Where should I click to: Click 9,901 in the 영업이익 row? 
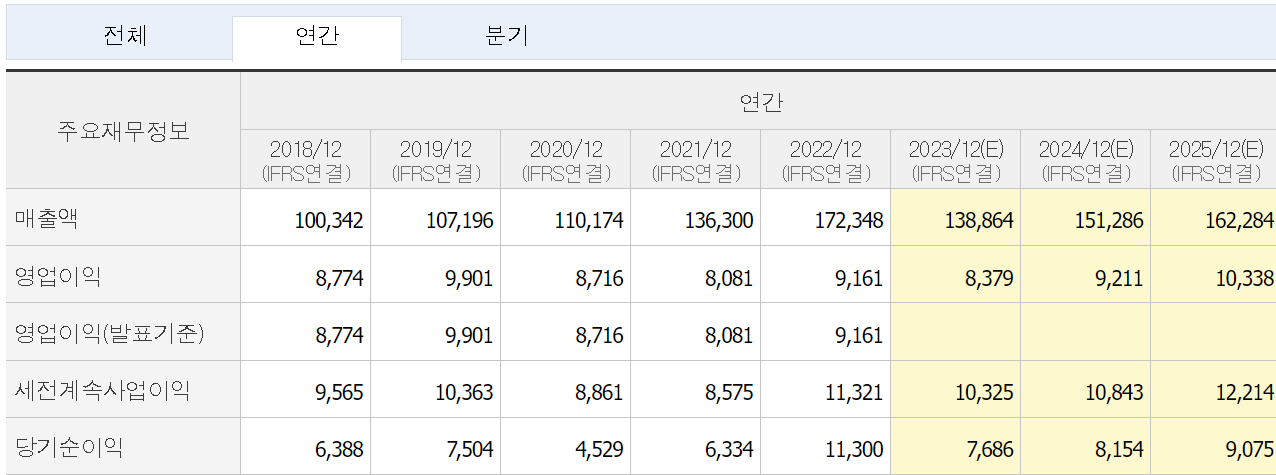469,277
